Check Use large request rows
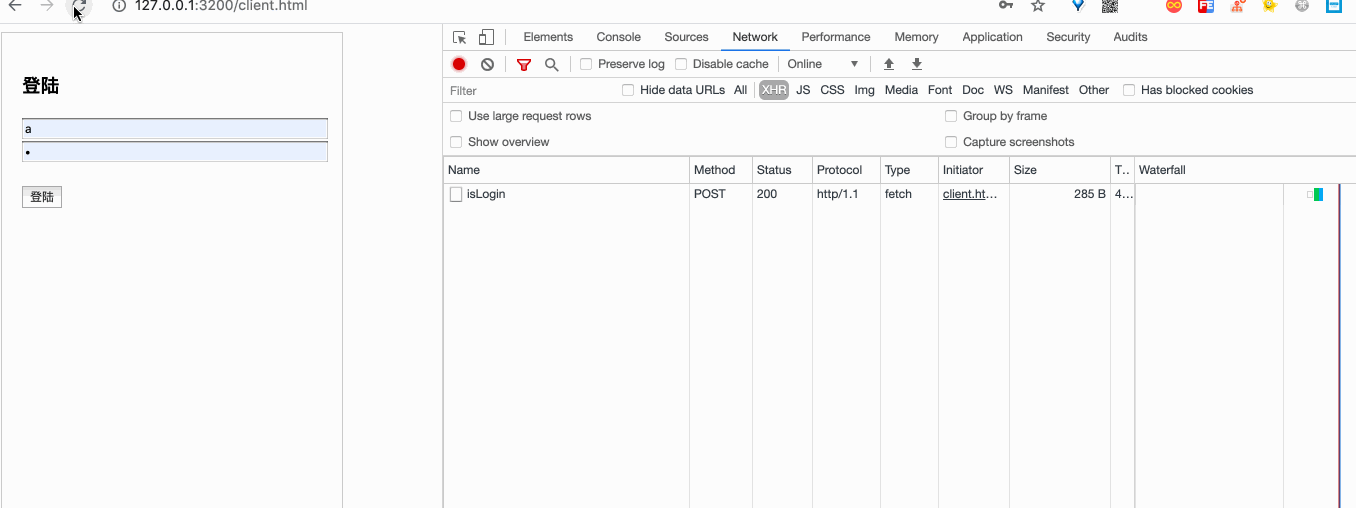The height and width of the screenshot is (508, 1356). 456,116
